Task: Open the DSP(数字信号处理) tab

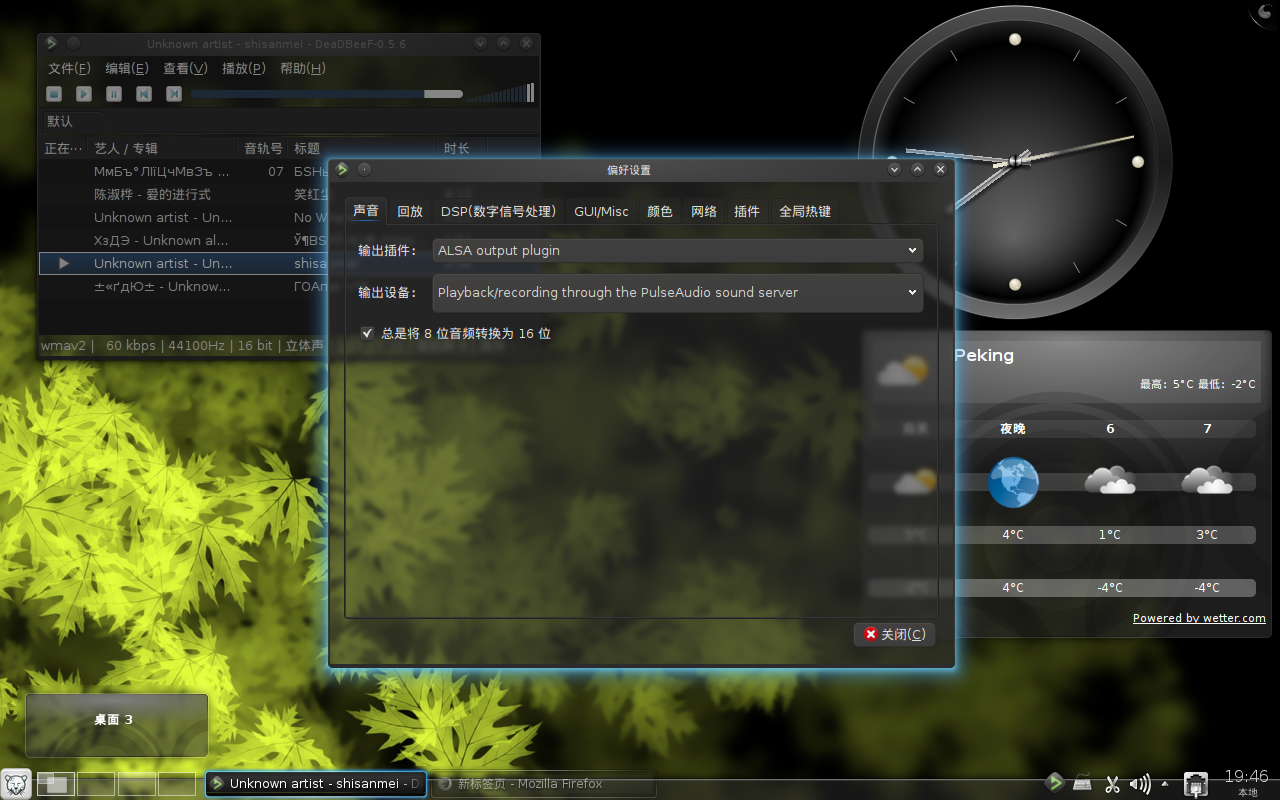Action: [x=498, y=211]
